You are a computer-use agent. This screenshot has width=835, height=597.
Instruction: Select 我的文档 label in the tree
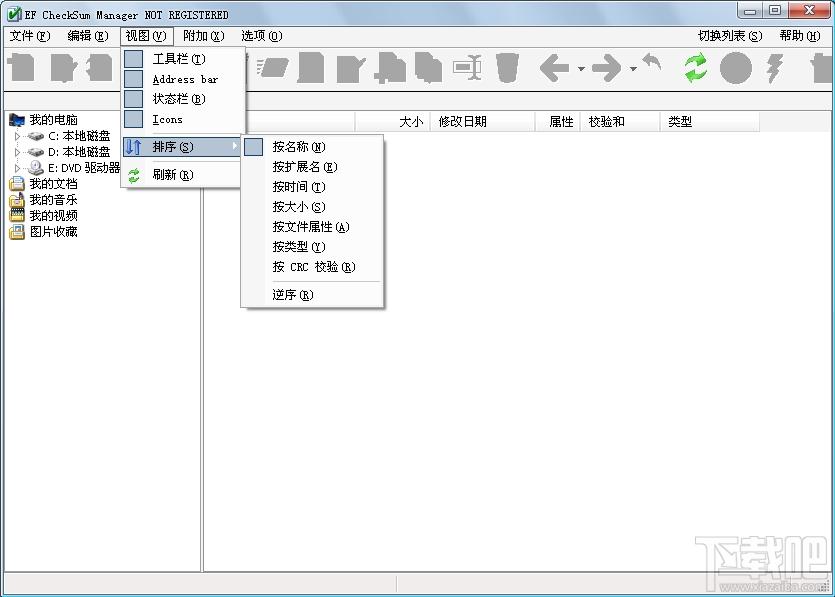tap(53, 184)
